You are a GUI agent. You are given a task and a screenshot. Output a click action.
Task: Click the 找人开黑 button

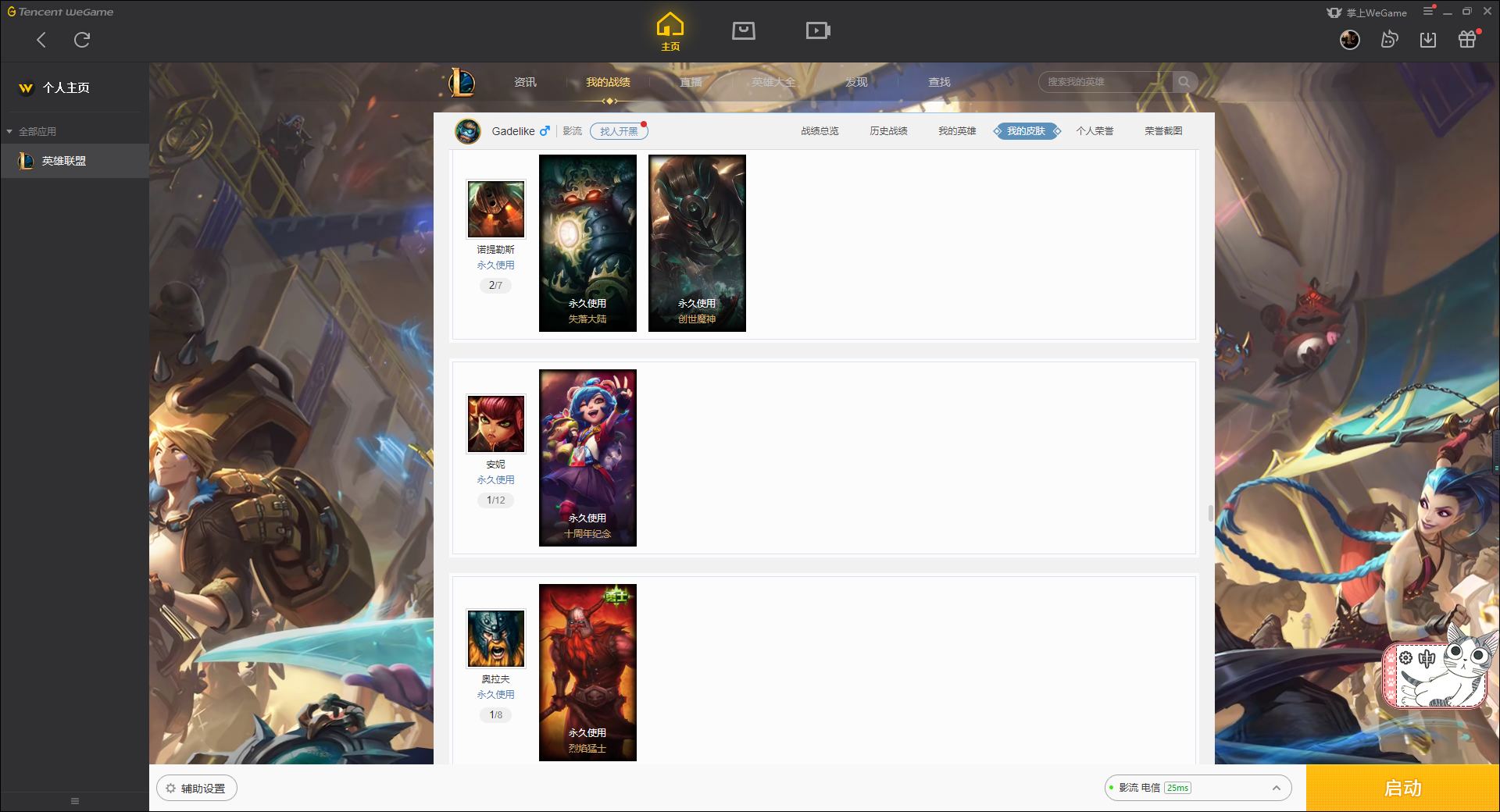tap(619, 131)
